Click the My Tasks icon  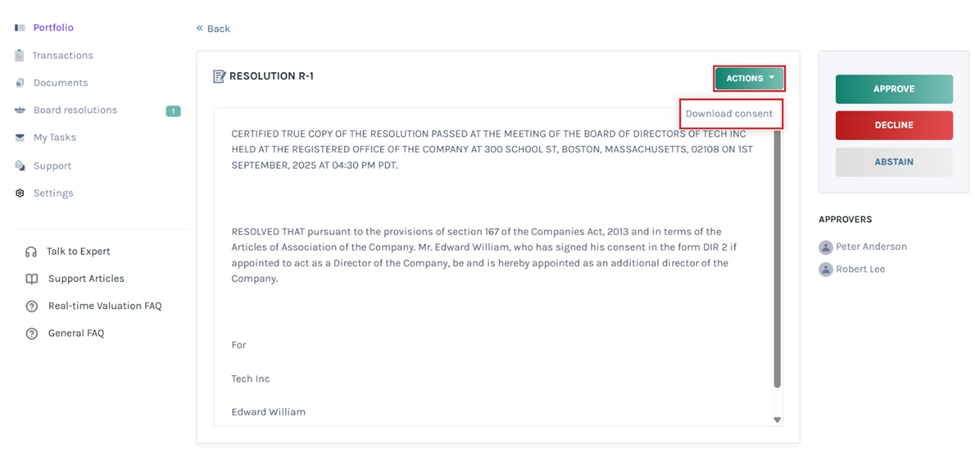click(20, 138)
